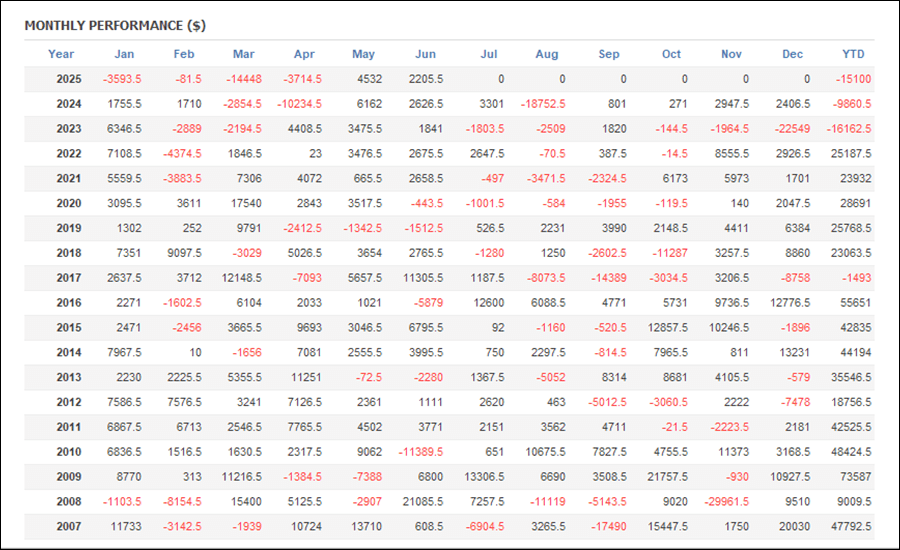This screenshot has width=900, height=550.
Task: Click the Monthly Performance ($) heading
Action: point(115,26)
